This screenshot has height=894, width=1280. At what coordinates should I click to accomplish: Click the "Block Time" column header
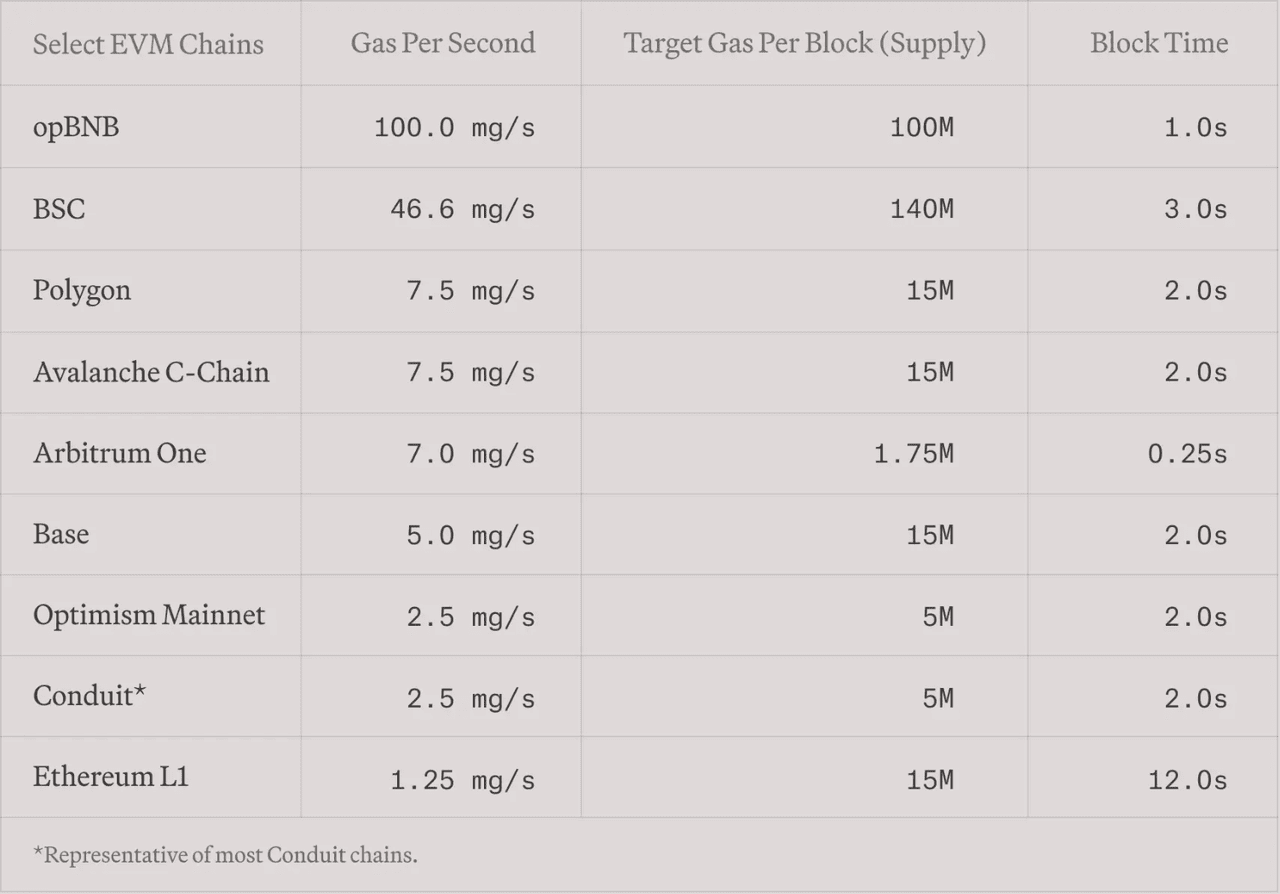[x=1159, y=43]
